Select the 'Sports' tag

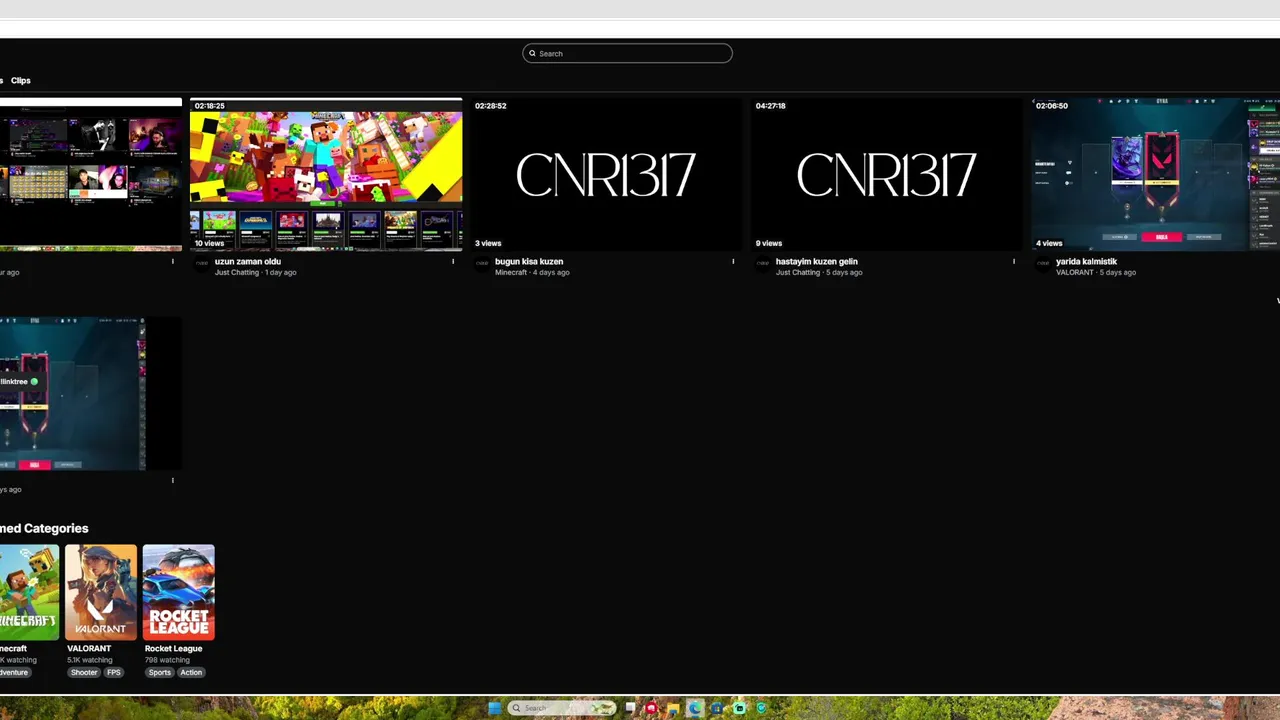point(160,672)
